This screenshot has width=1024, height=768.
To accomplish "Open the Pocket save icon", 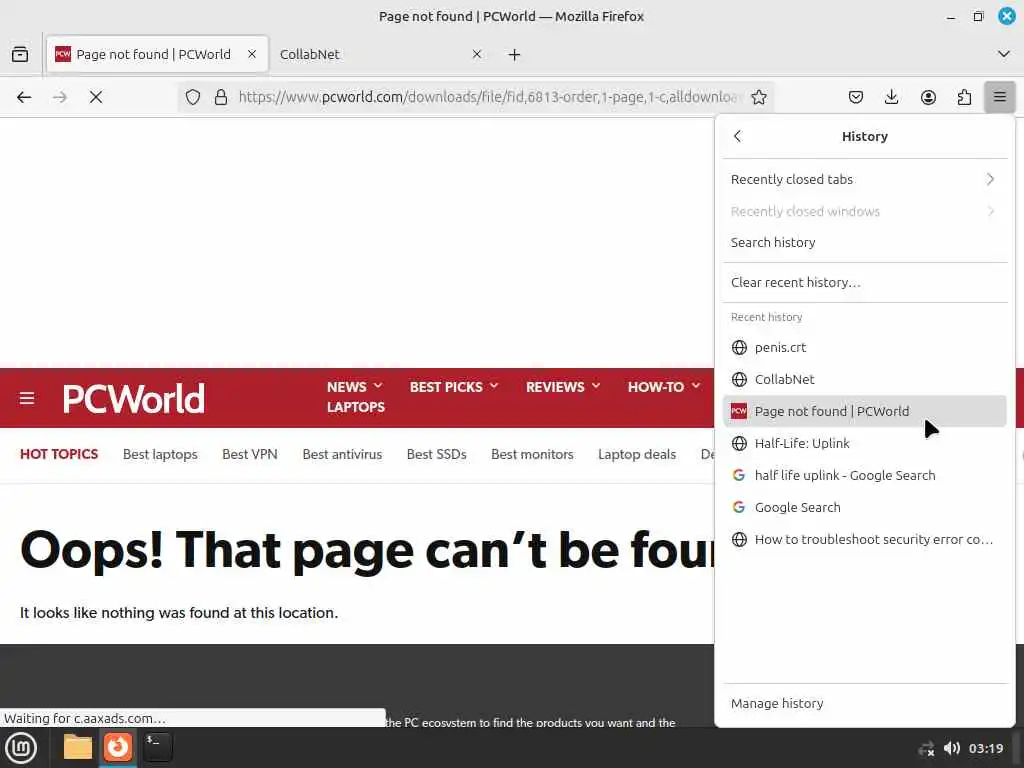I will (856, 97).
